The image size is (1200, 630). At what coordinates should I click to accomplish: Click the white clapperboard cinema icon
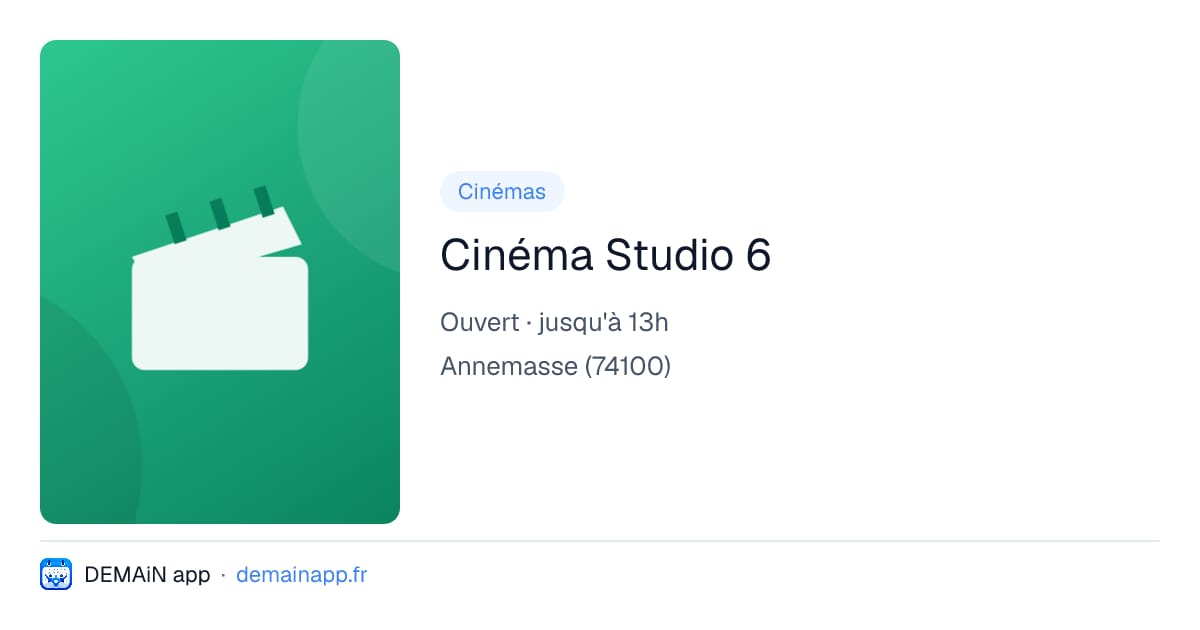(220, 278)
